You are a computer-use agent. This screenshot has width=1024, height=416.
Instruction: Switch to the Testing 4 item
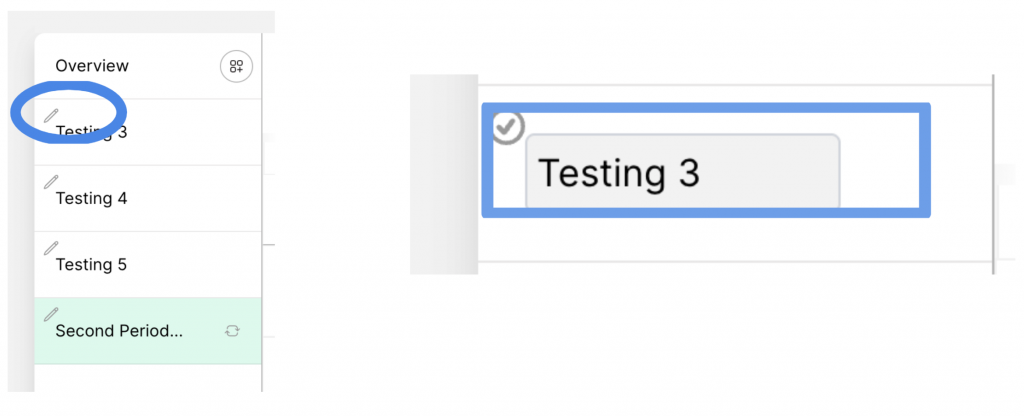92,198
